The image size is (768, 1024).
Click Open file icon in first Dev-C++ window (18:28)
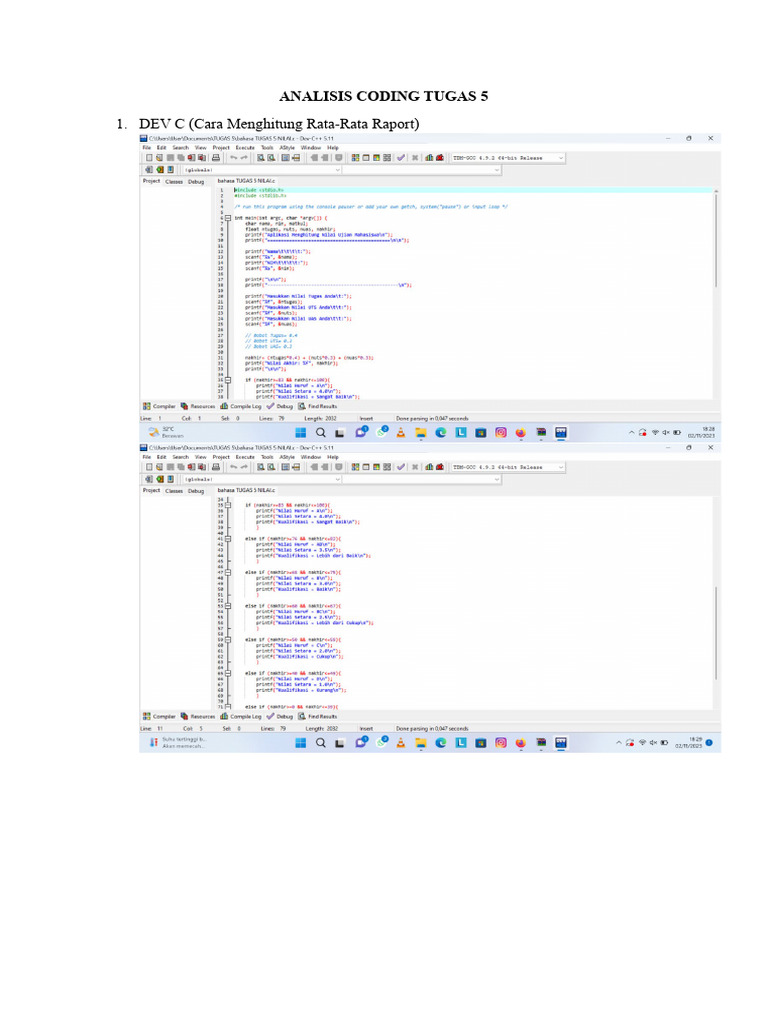coord(159,157)
